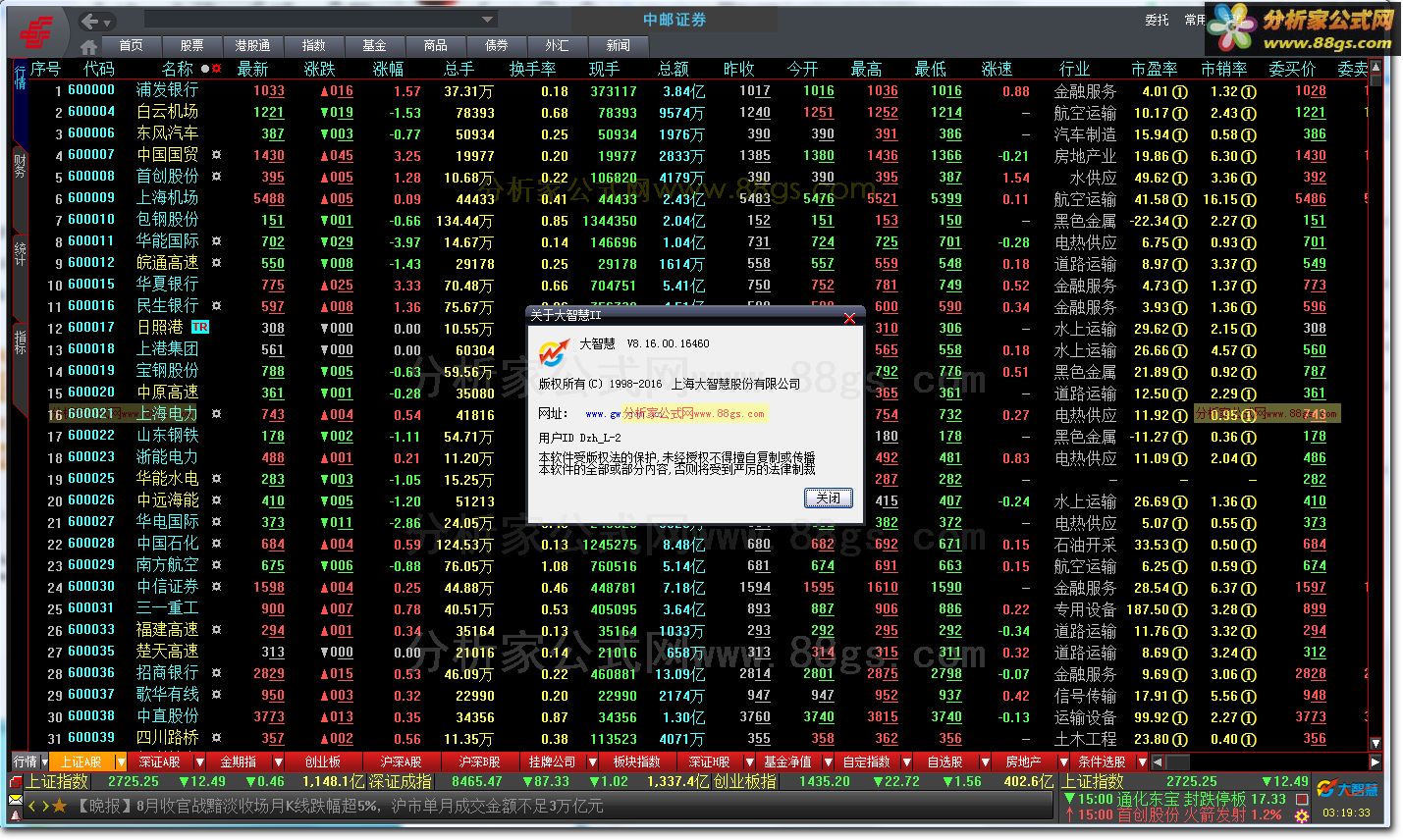
Task: Open the 自选股 tab dropdown arrow
Action: pos(985,762)
